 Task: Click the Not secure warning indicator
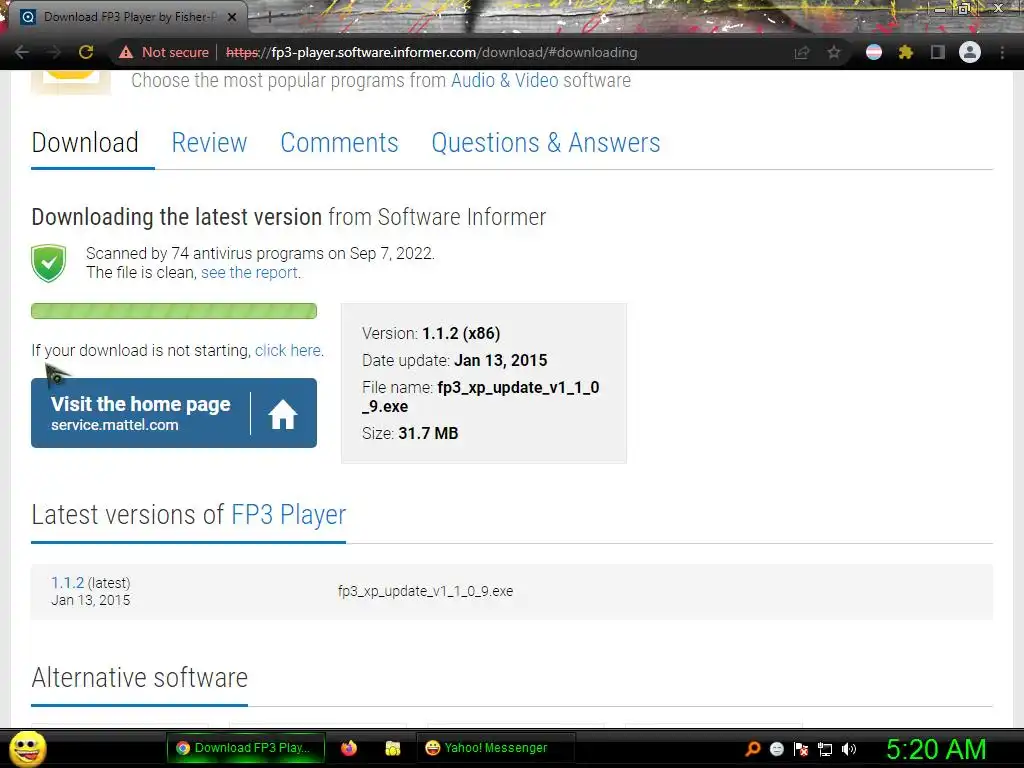coord(164,52)
